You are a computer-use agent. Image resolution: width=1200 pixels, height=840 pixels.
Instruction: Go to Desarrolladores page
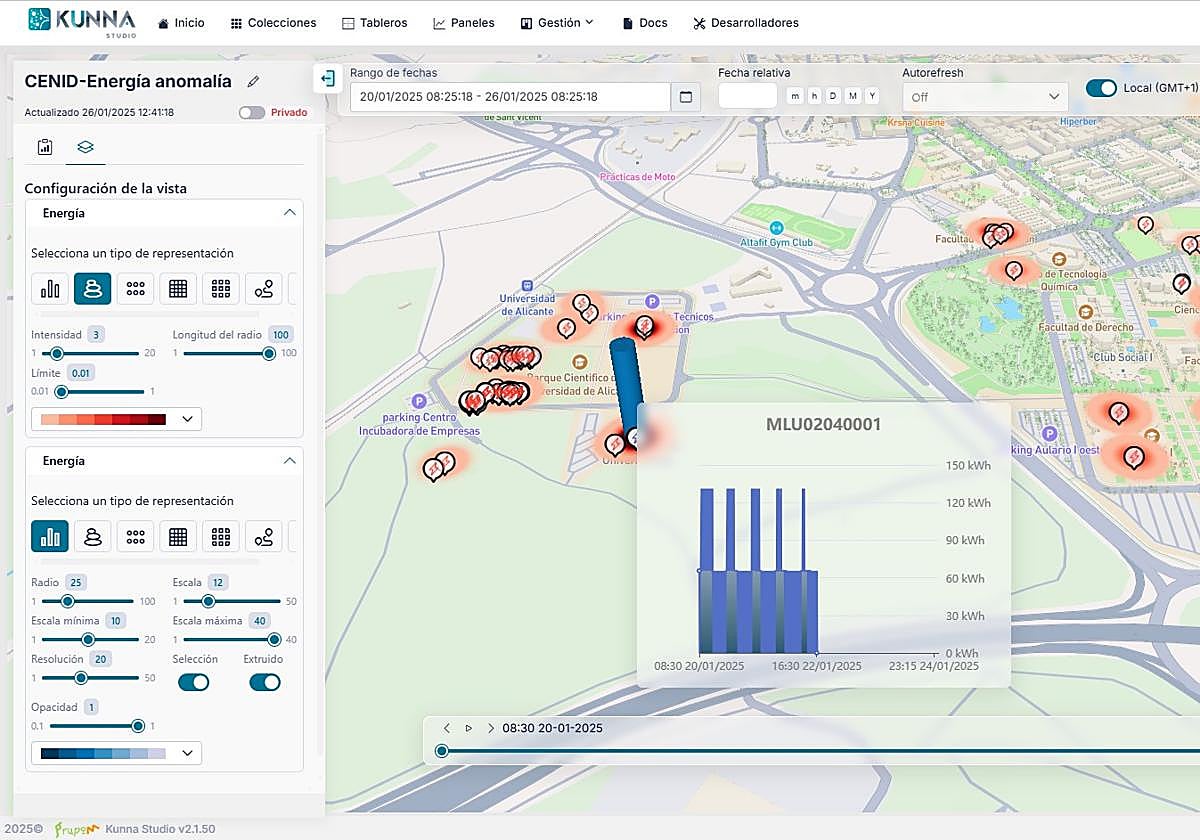745,23
